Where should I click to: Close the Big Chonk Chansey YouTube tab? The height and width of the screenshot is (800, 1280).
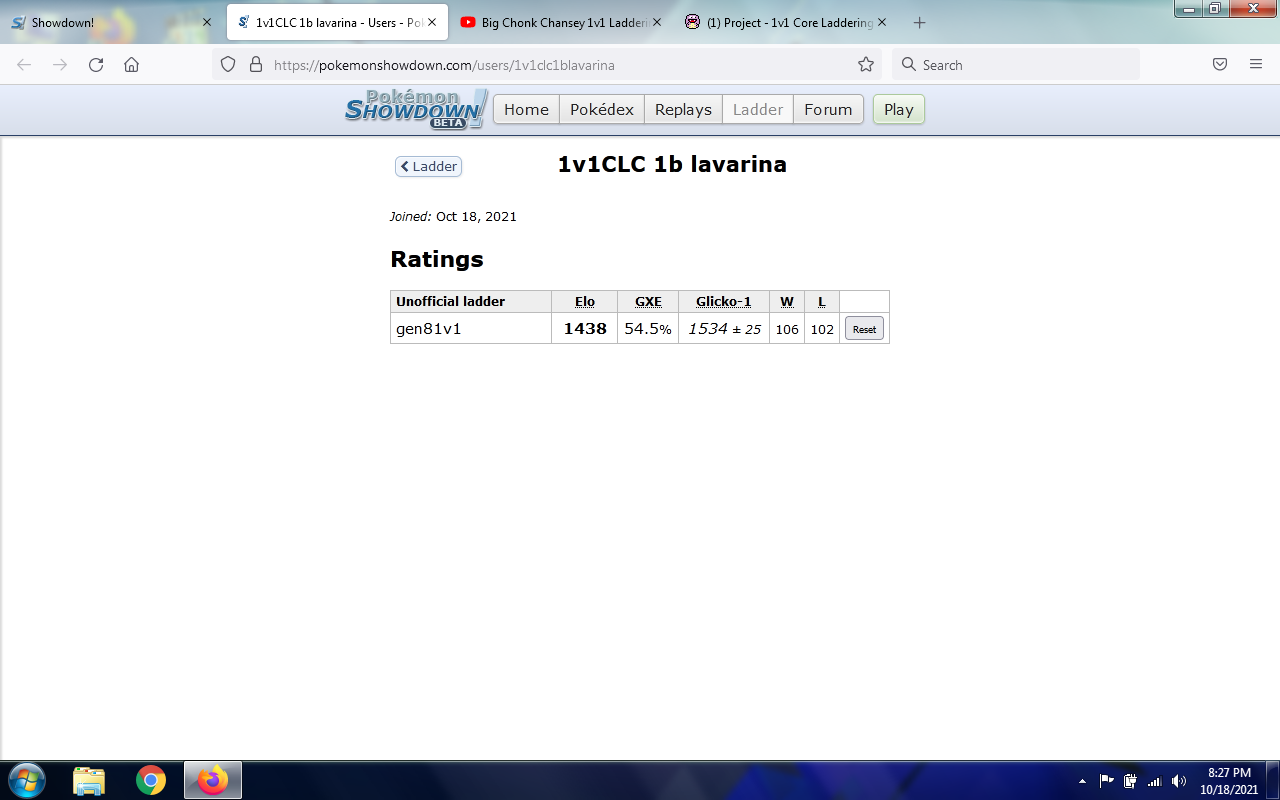pos(657,22)
